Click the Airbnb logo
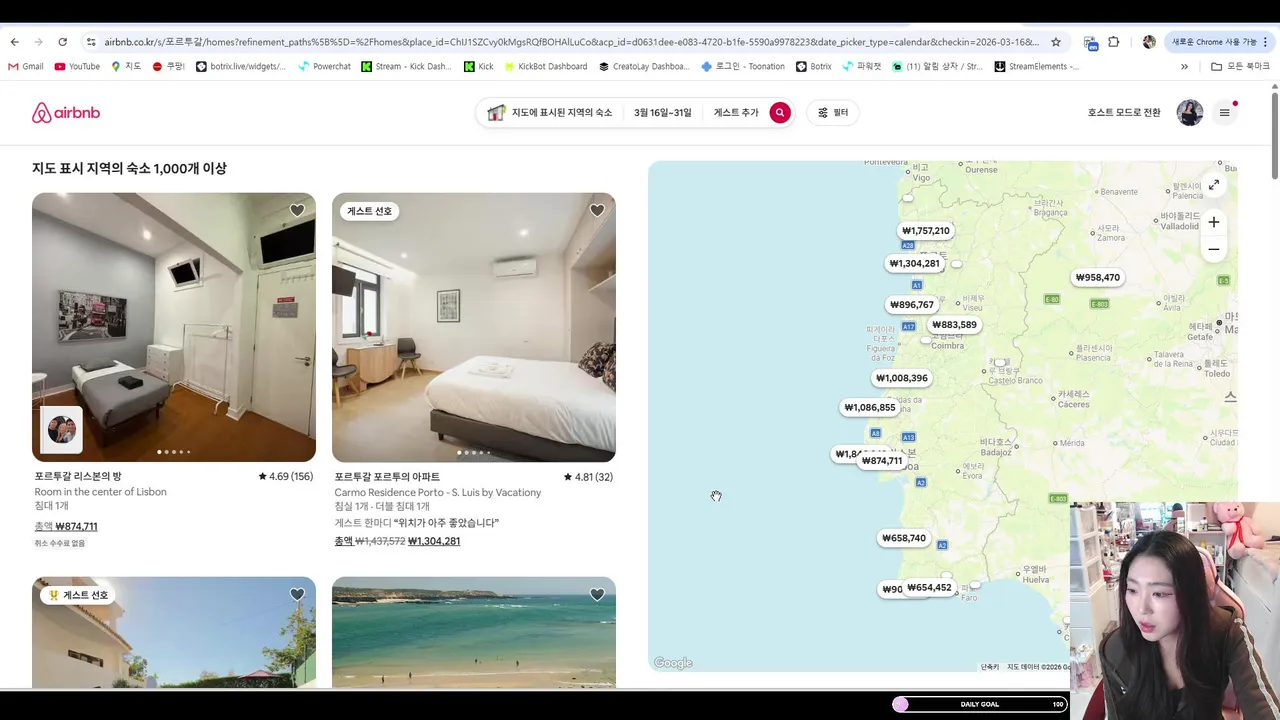This screenshot has width=1280, height=720. click(x=66, y=113)
